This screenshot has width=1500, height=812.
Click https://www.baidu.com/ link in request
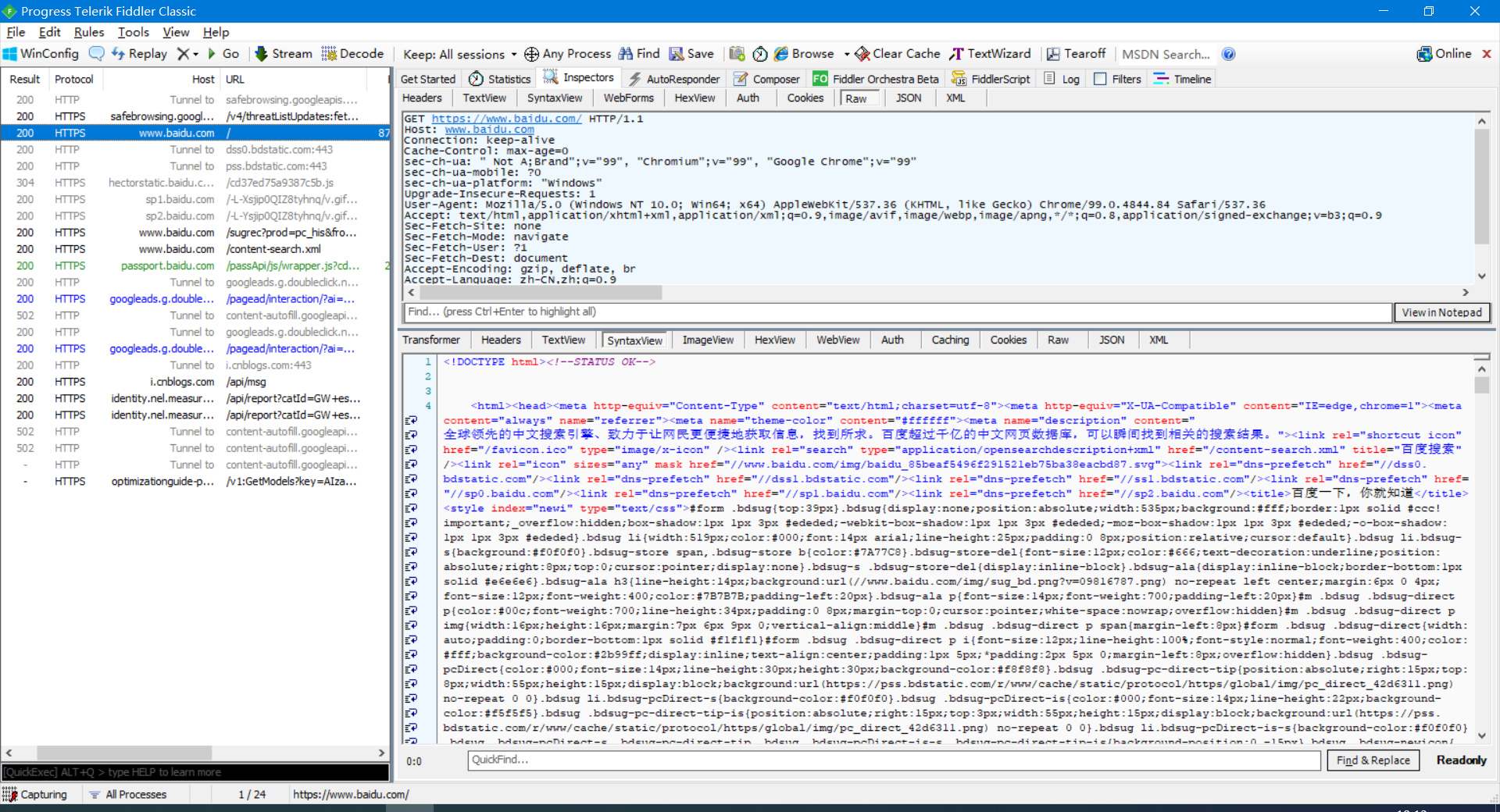click(506, 119)
